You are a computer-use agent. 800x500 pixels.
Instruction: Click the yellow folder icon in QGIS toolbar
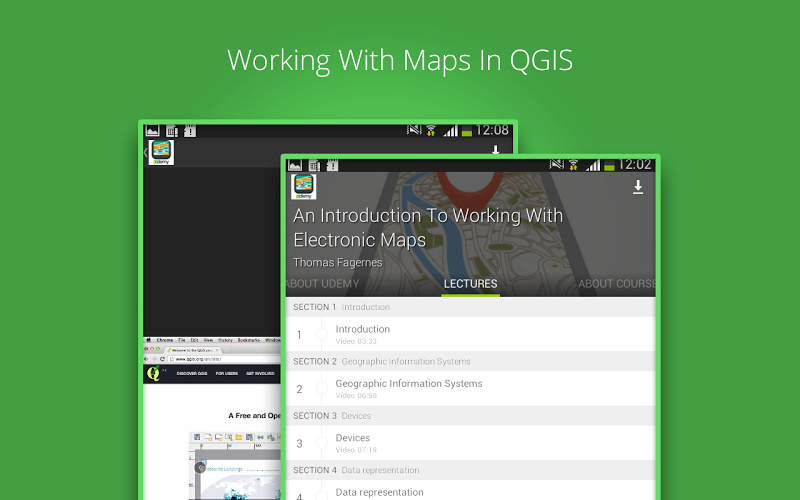tap(238, 437)
